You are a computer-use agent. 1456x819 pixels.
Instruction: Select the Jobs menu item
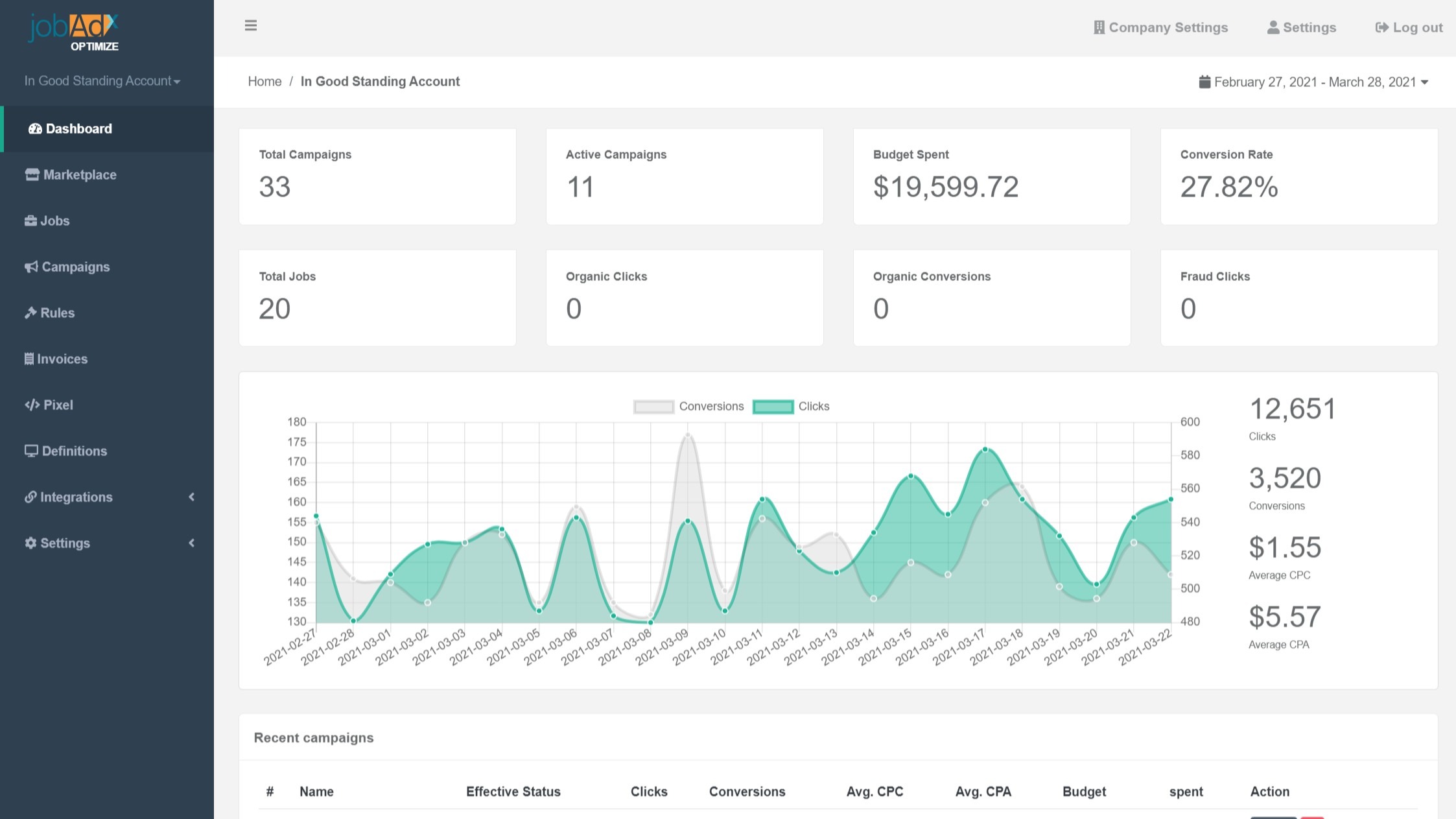55,221
